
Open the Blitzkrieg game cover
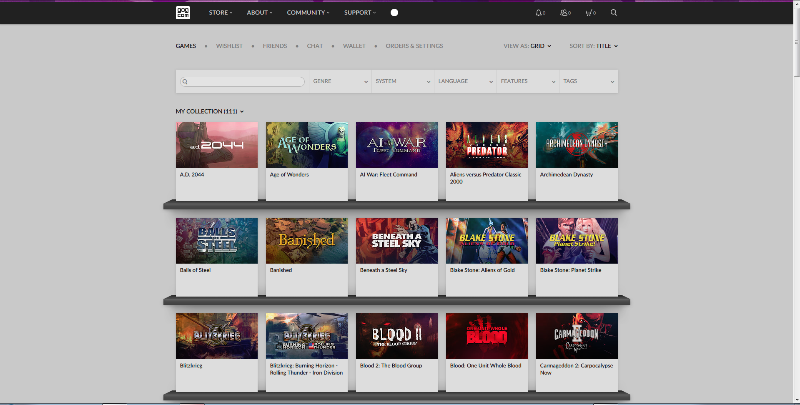coord(217,336)
